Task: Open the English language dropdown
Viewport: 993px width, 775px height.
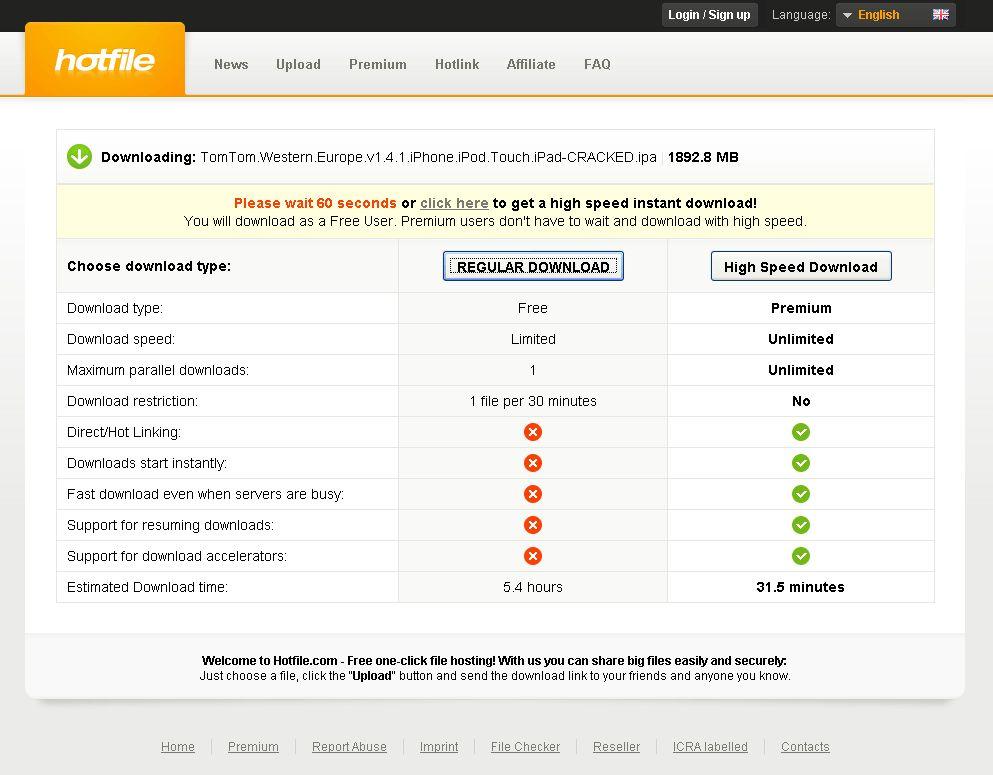Action: [x=895, y=15]
